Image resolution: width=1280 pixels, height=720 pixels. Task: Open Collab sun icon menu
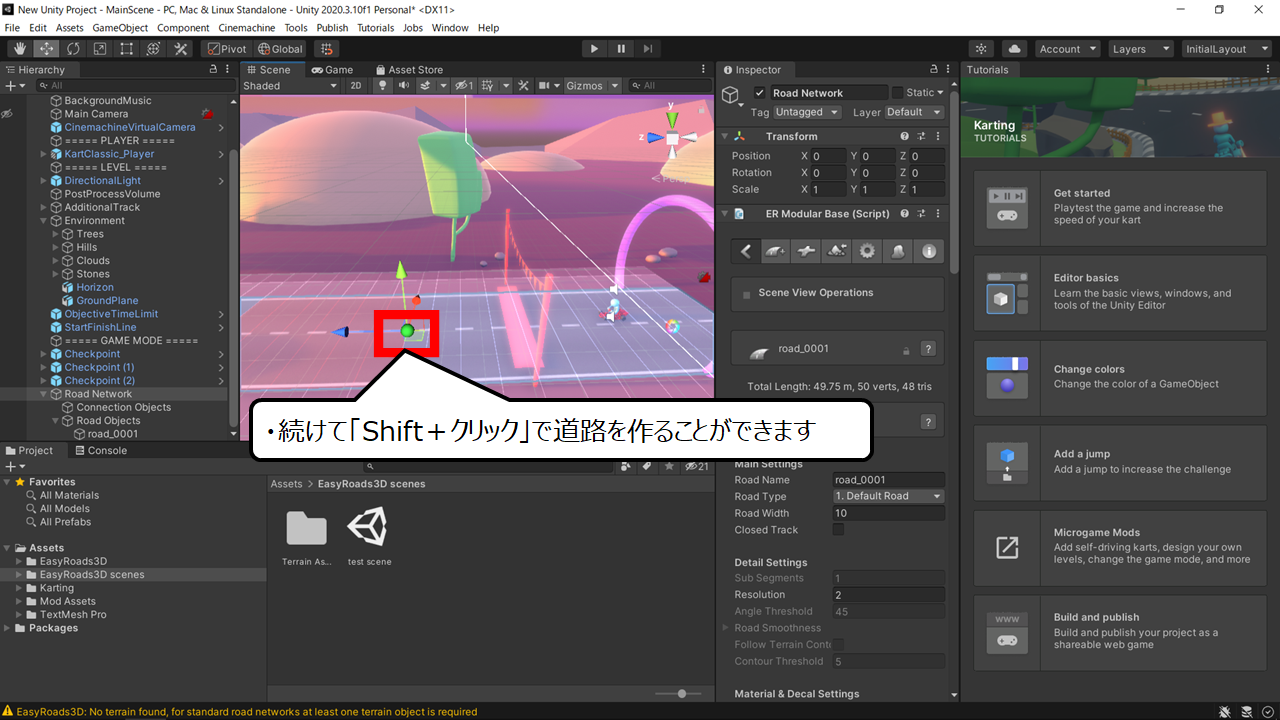coord(982,48)
